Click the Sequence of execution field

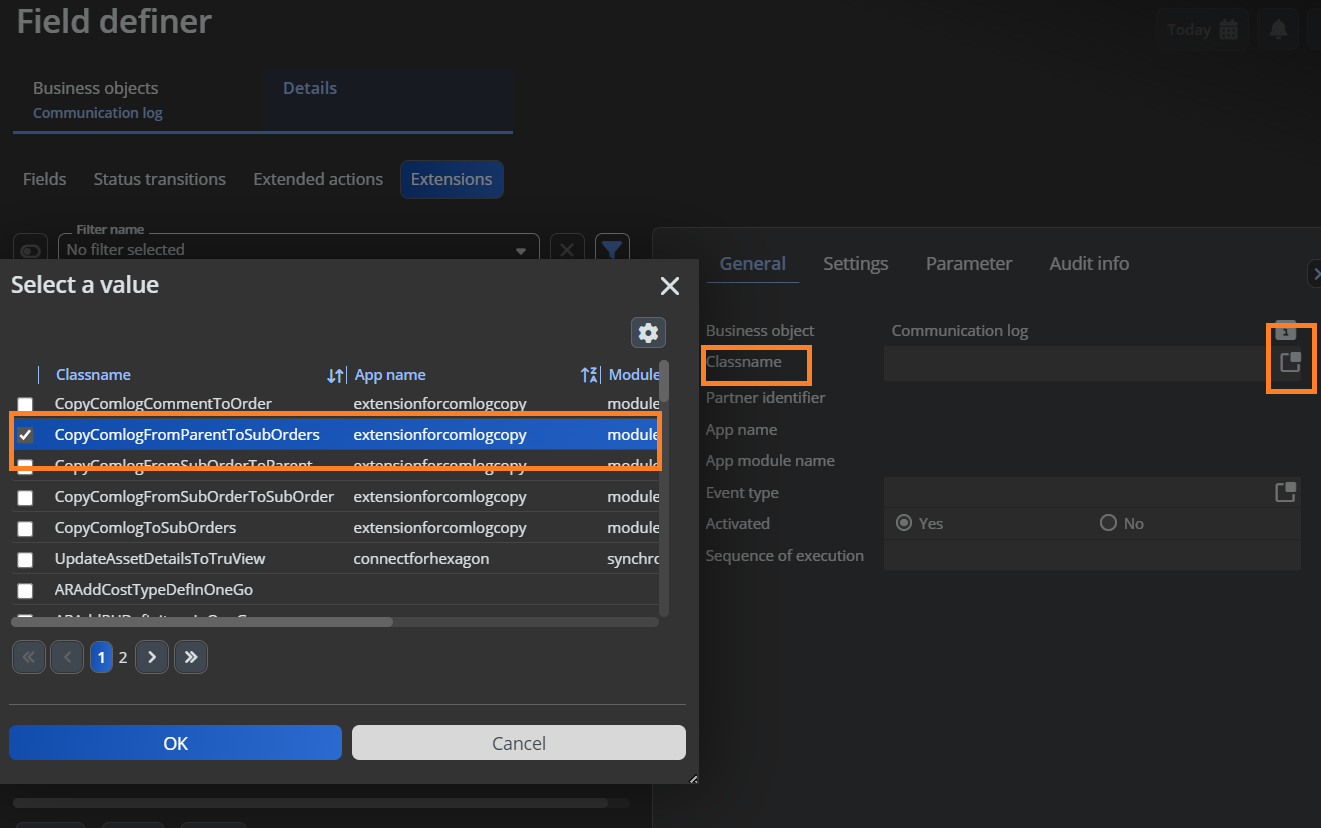(1092, 555)
